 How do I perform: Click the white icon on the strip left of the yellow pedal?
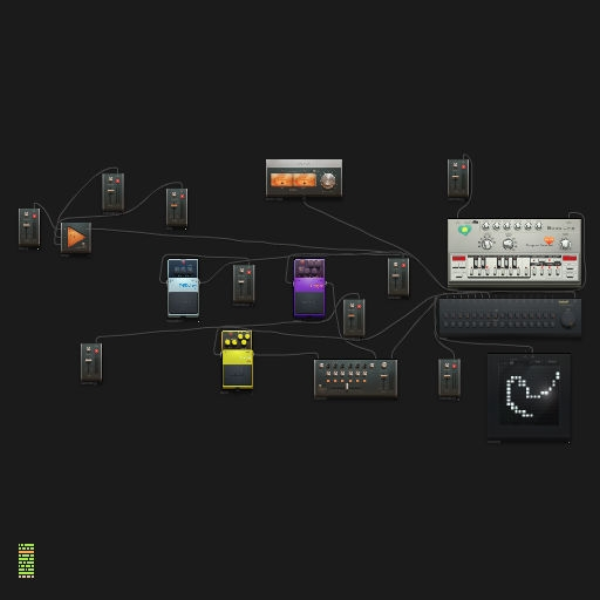point(88,349)
